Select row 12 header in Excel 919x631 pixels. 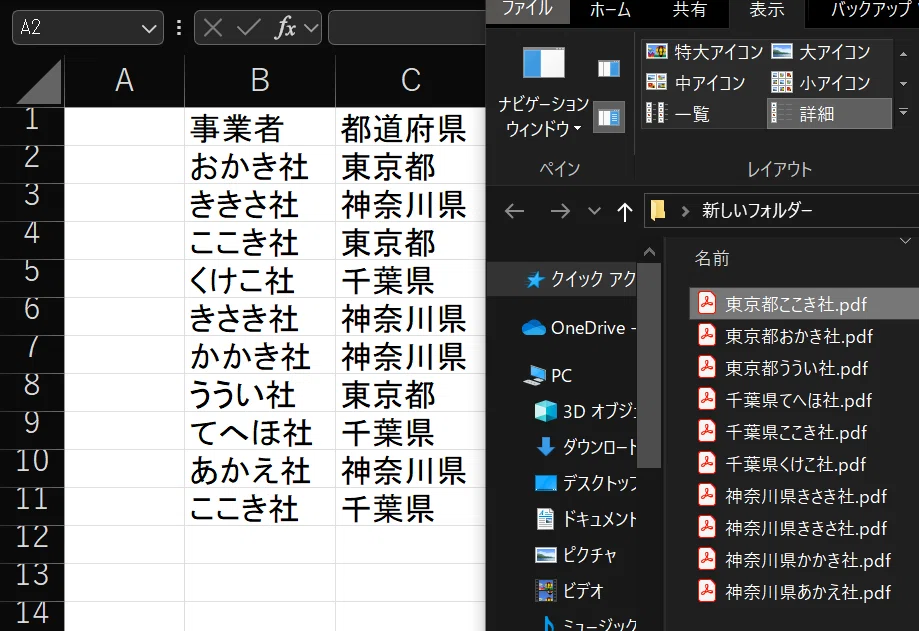[x=32, y=545]
